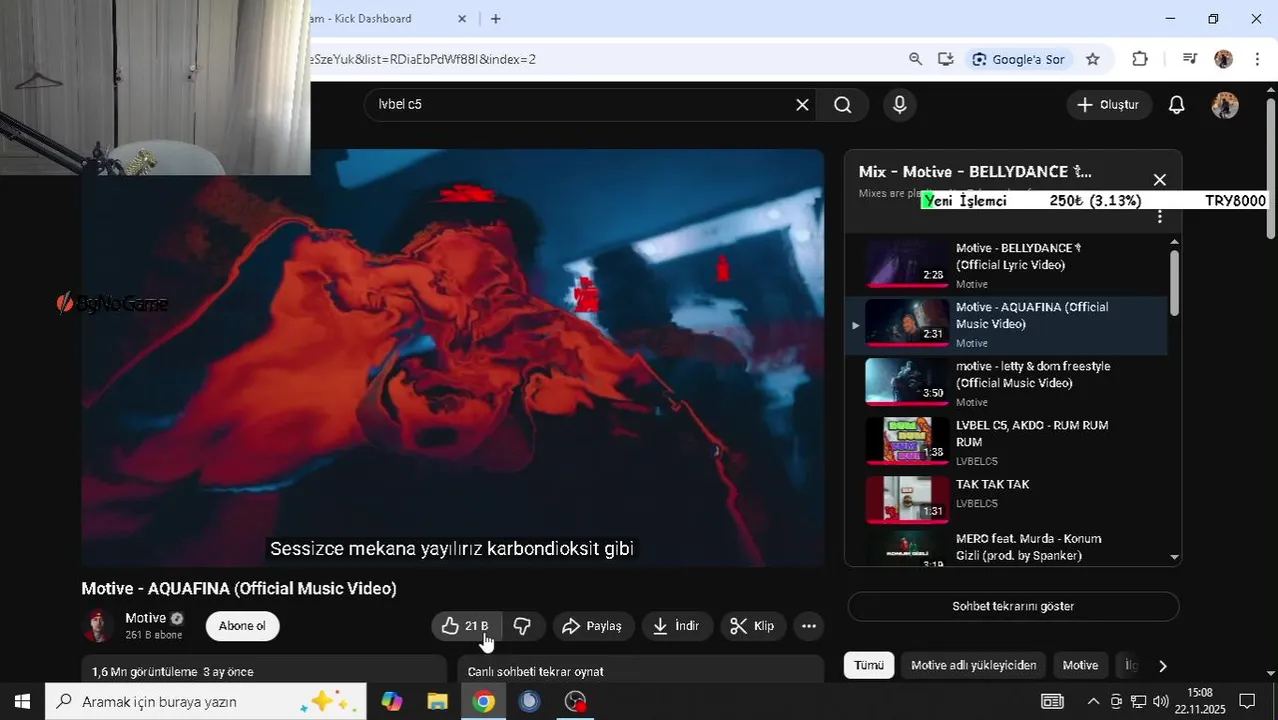Image resolution: width=1278 pixels, height=720 pixels.
Task: Click Canlı sohbeti tekrar oynat card
Action: (x=640, y=670)
